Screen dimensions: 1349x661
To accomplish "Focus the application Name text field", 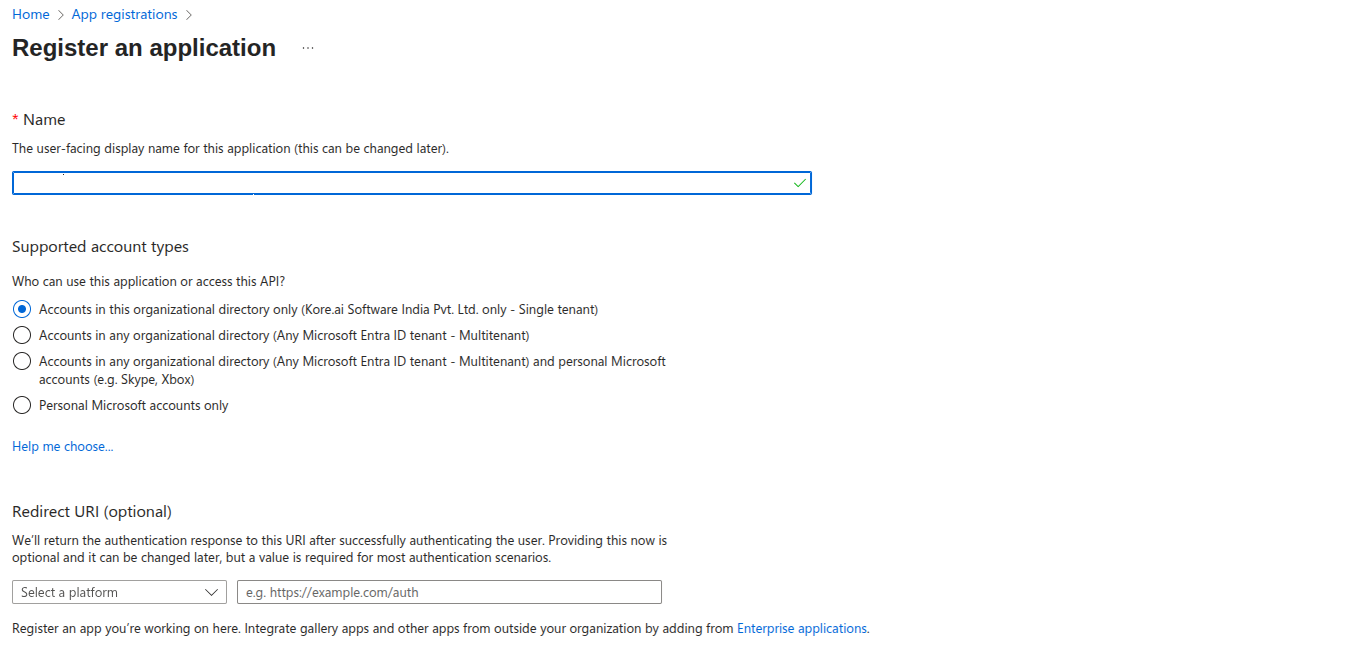I will point(400,183).
